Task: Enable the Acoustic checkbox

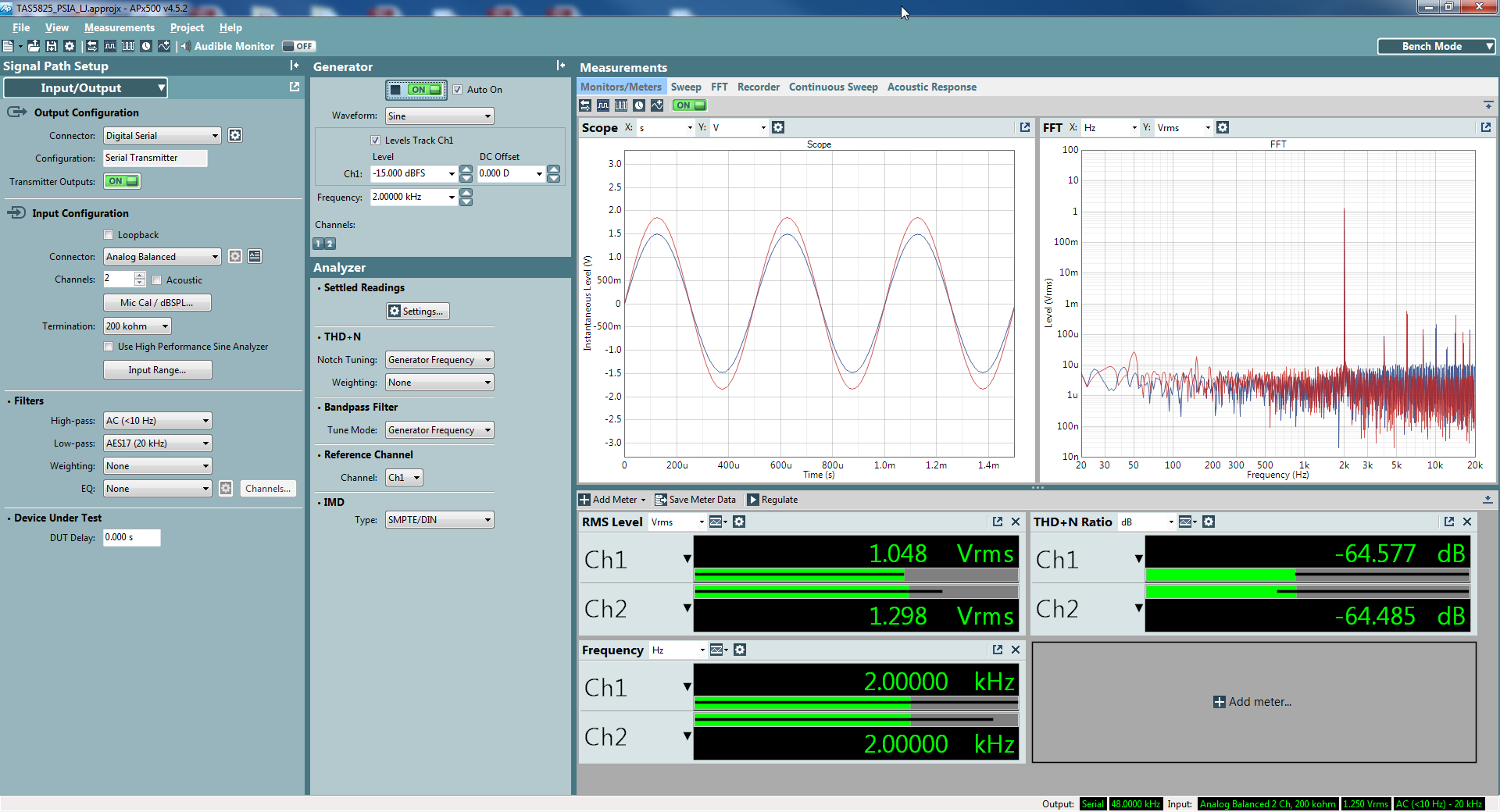Action: [157, 280]
